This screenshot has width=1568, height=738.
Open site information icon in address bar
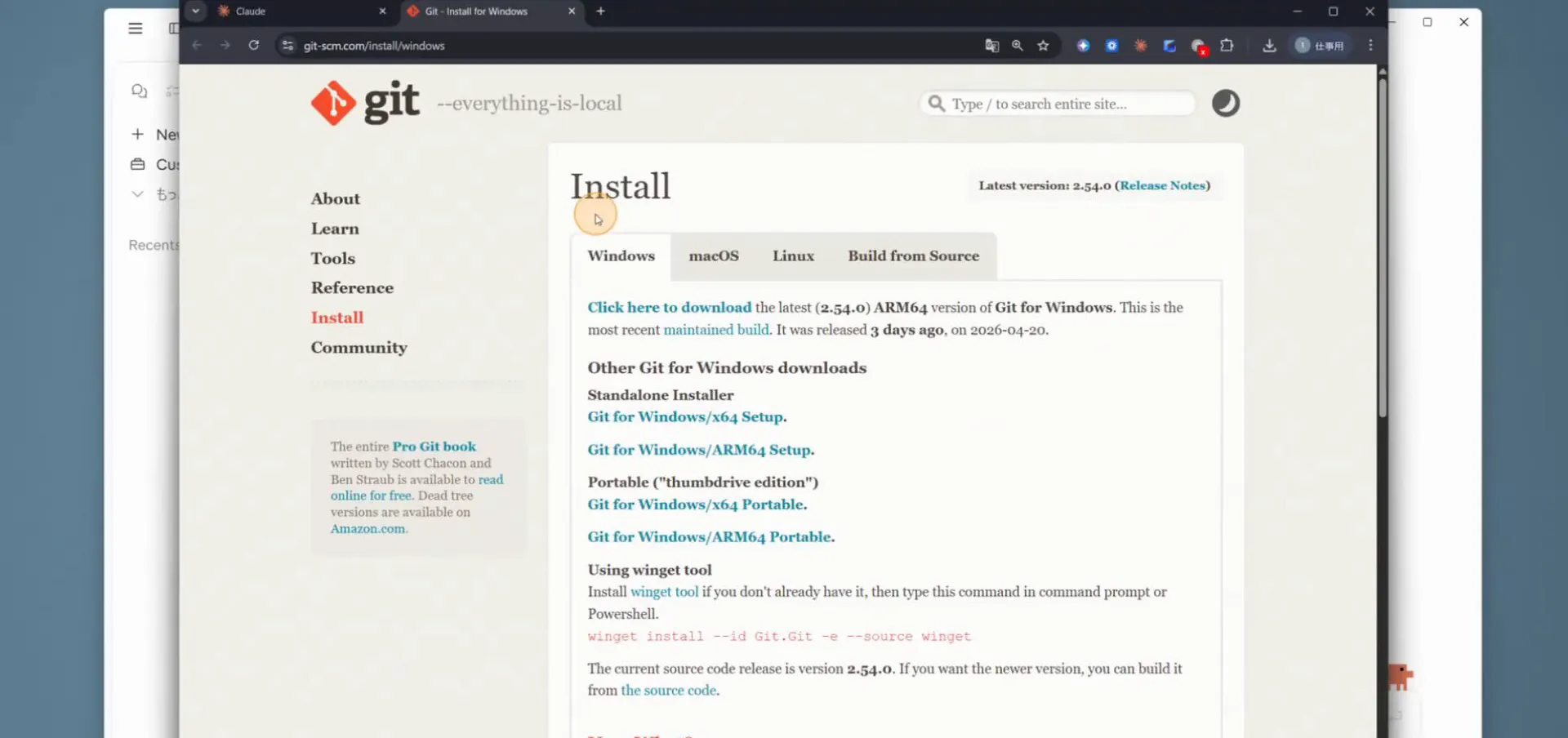pos(287,46)
